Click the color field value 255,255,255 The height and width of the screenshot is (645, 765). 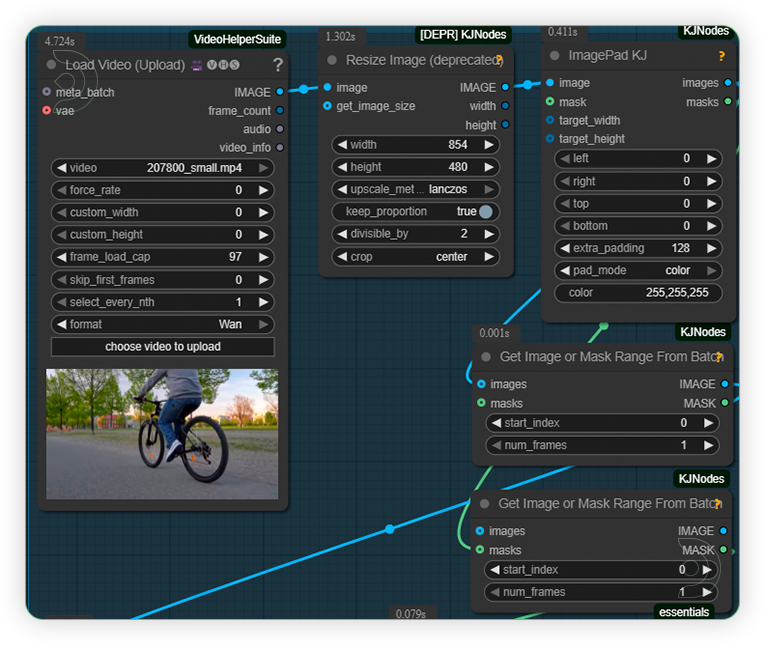point(677,293)
